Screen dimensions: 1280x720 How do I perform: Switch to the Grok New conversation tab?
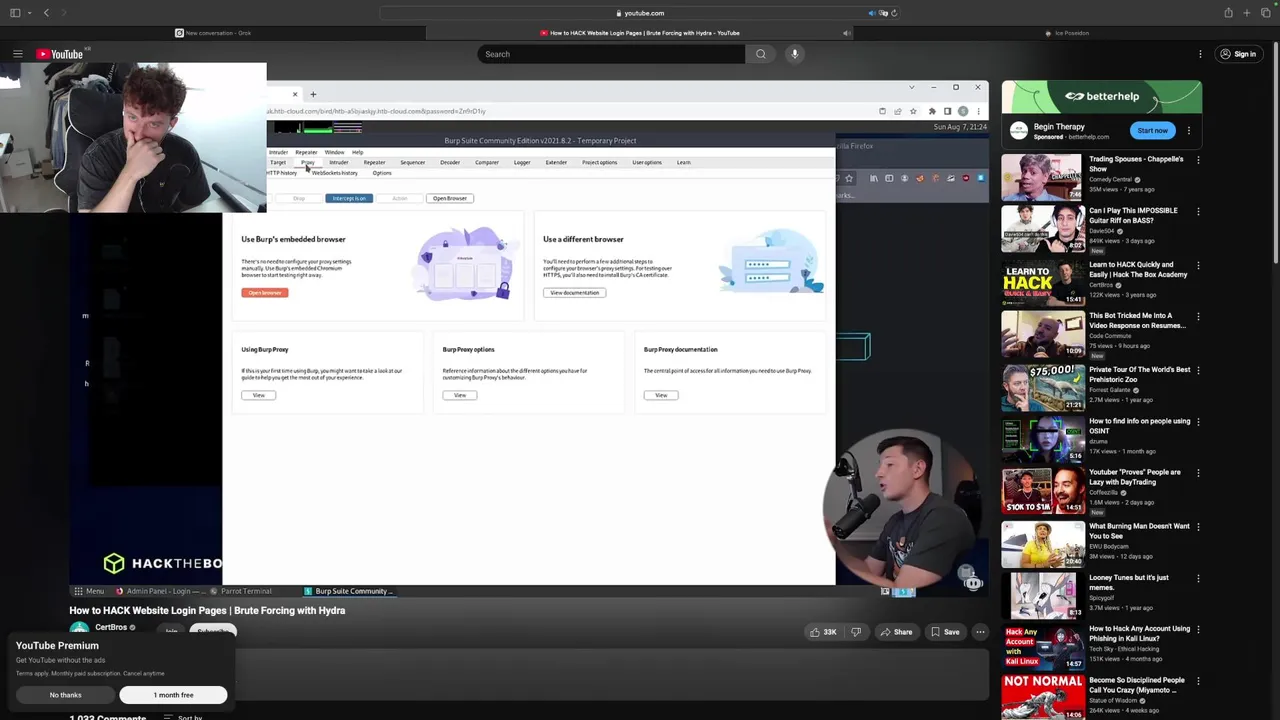pyautogui.click(x=213, y=33)
